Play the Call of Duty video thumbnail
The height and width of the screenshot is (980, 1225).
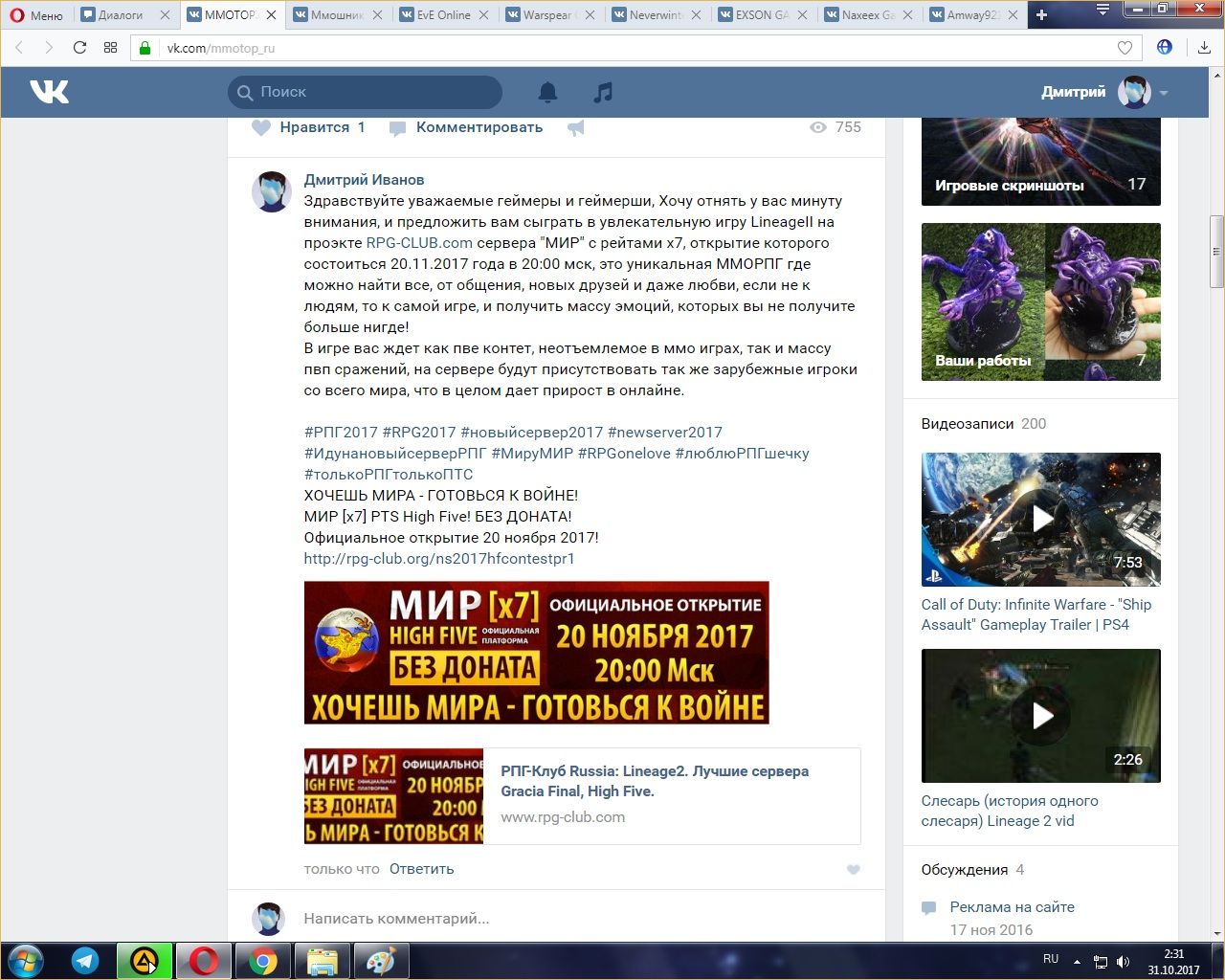1041,519
